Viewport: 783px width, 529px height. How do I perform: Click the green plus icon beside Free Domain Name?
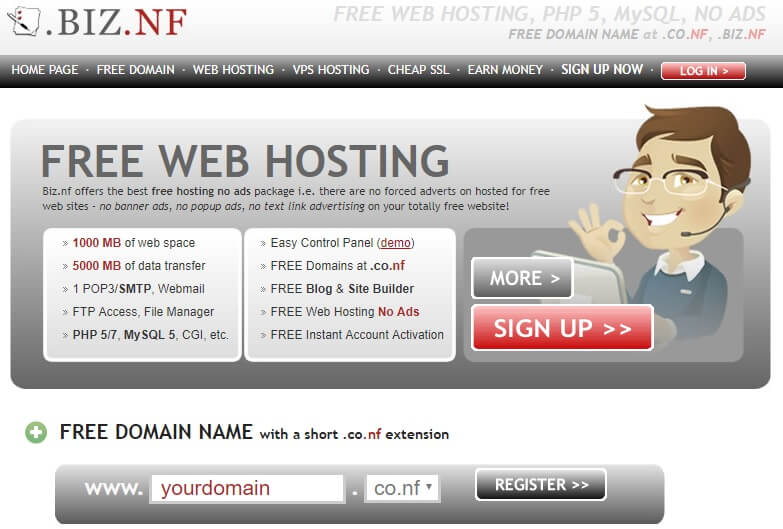[x=36, y=433]
